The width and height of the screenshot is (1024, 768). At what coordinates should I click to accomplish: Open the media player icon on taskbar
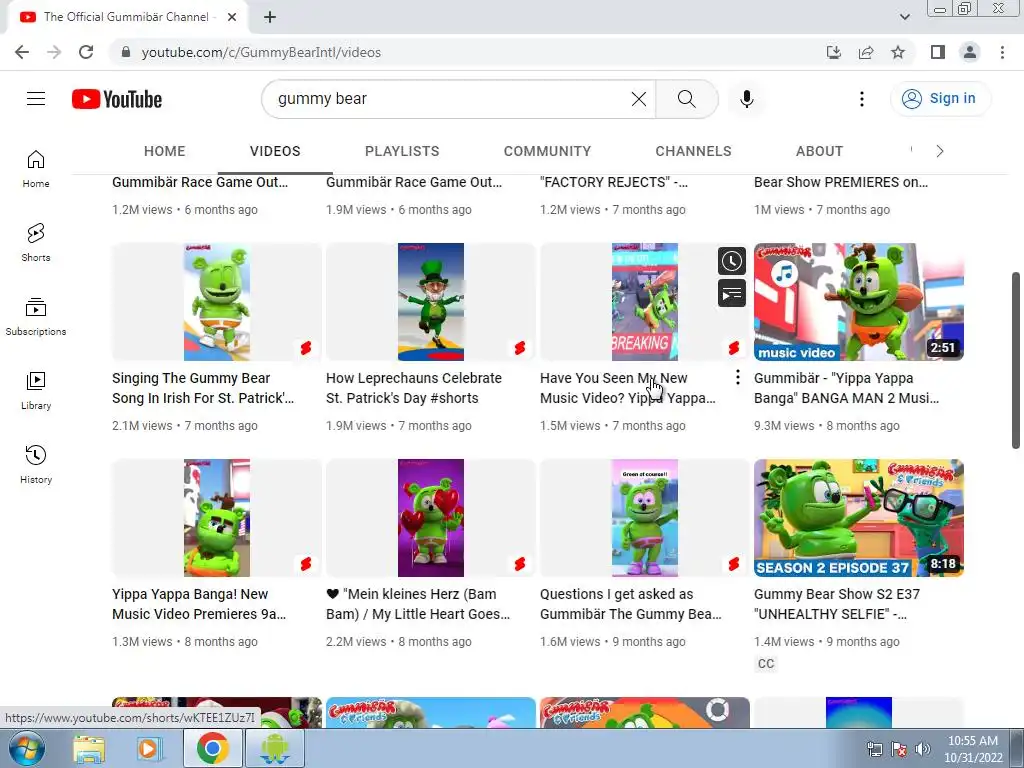pos(150,748)
